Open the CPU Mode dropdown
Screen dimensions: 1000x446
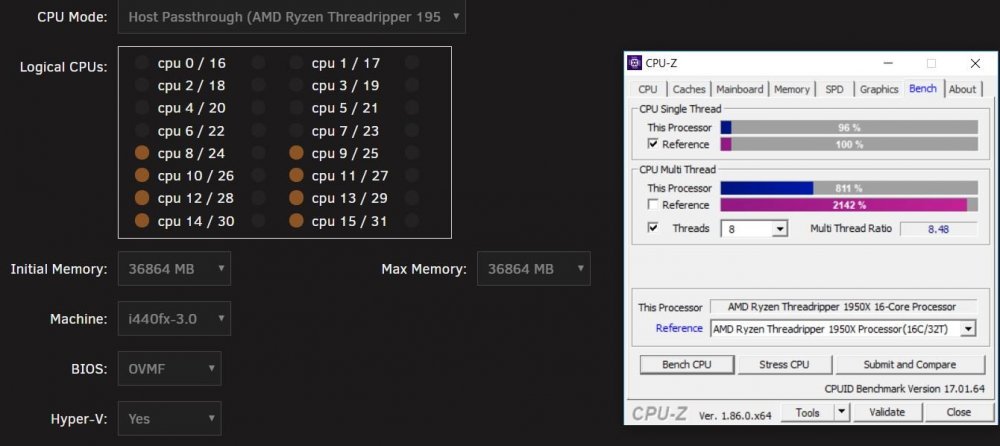(291, 17)
